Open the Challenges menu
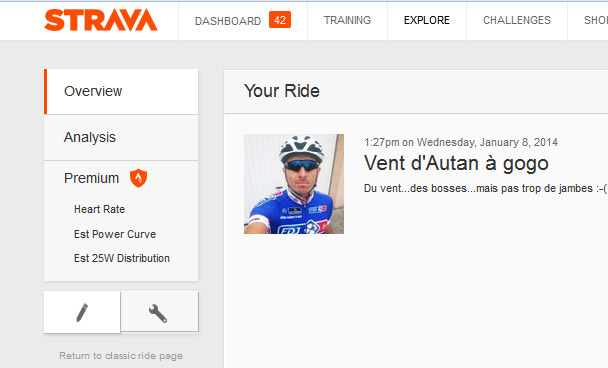608x368 pixels. tap(517, 20)
